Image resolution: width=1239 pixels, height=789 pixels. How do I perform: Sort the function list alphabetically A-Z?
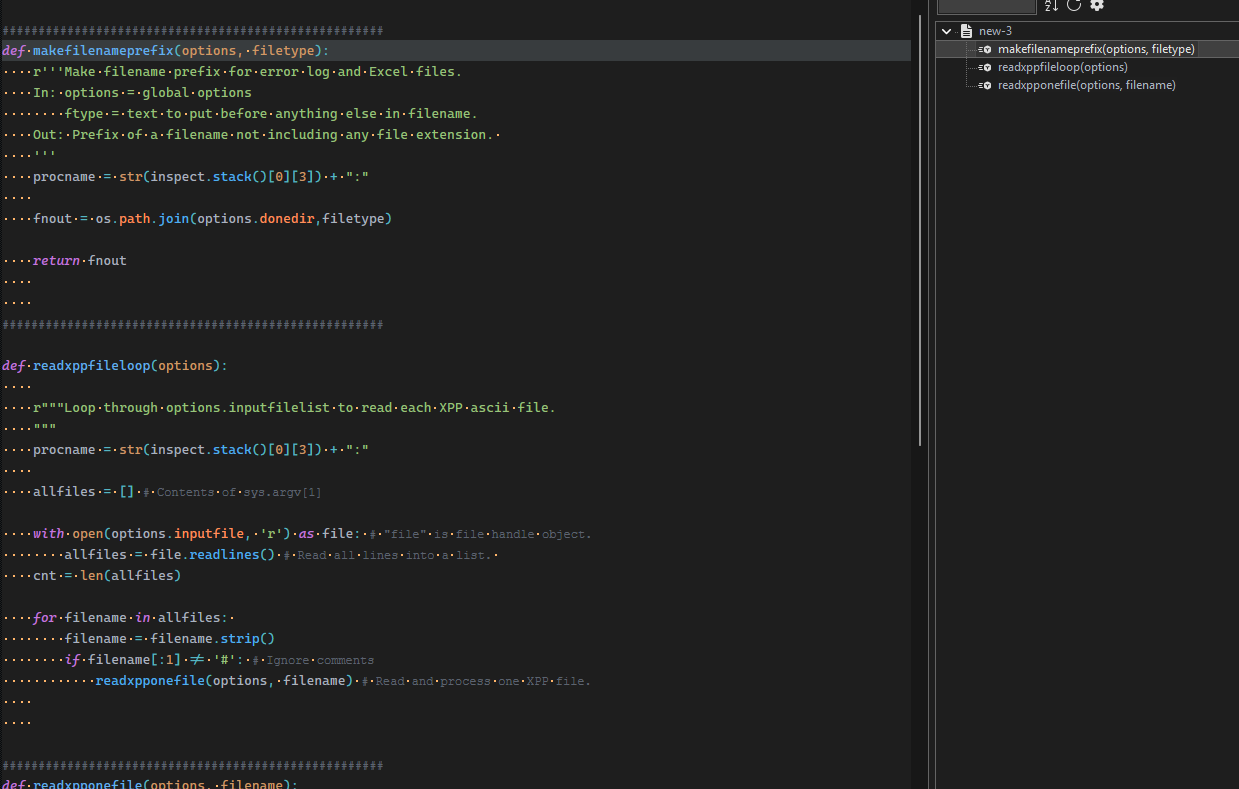click(1051, 5)
